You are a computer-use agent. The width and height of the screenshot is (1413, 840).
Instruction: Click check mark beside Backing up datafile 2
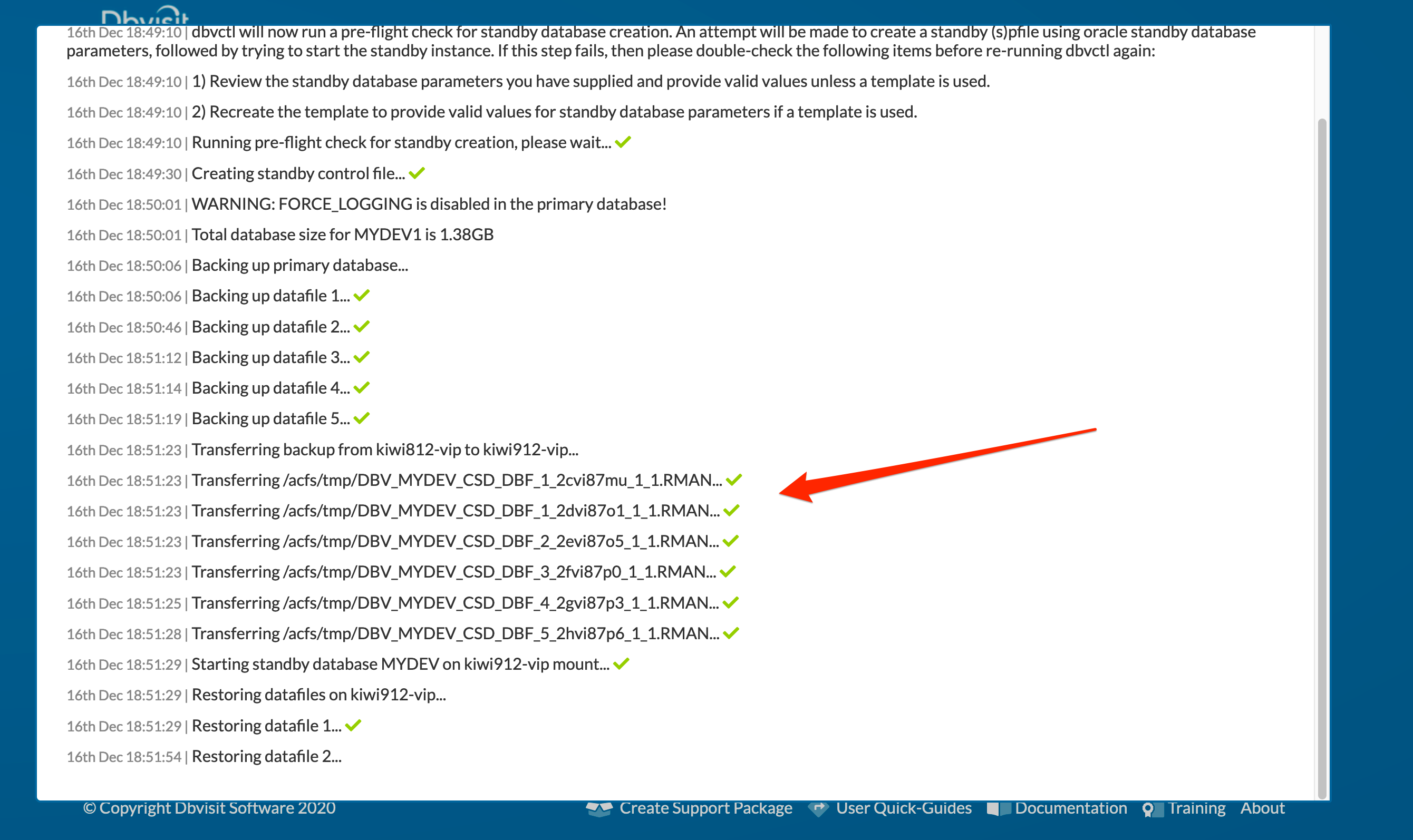coord(361,326)
